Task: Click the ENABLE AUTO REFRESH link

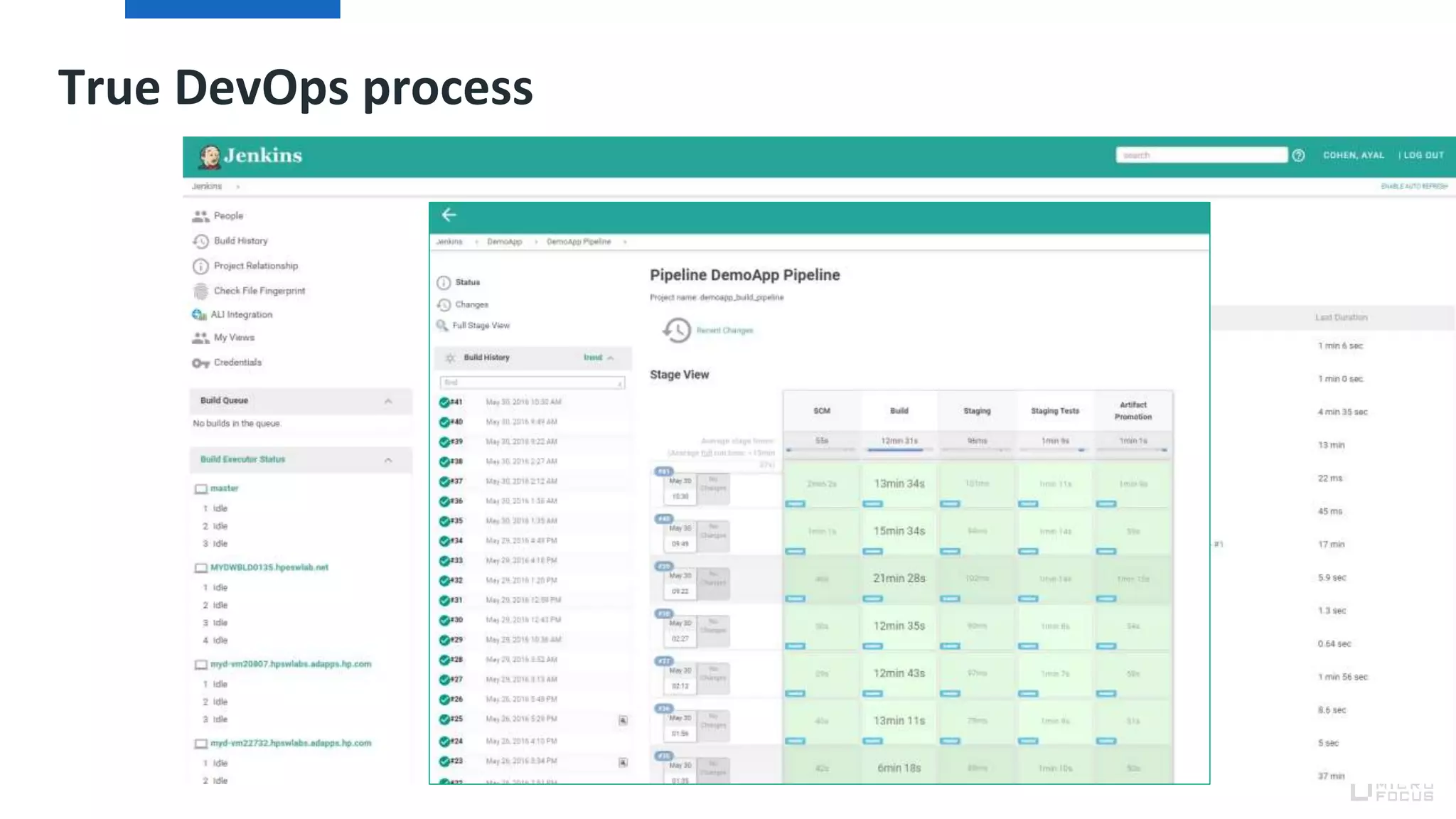Action: point(1414,186)
